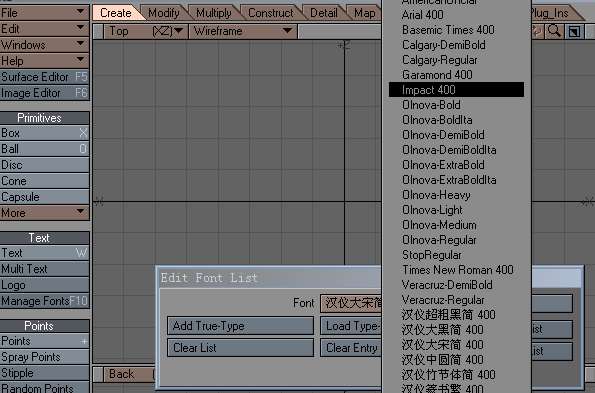Click the Stipple button
Image resolution: width=595 pixels, height=393 pixels.
45,373
